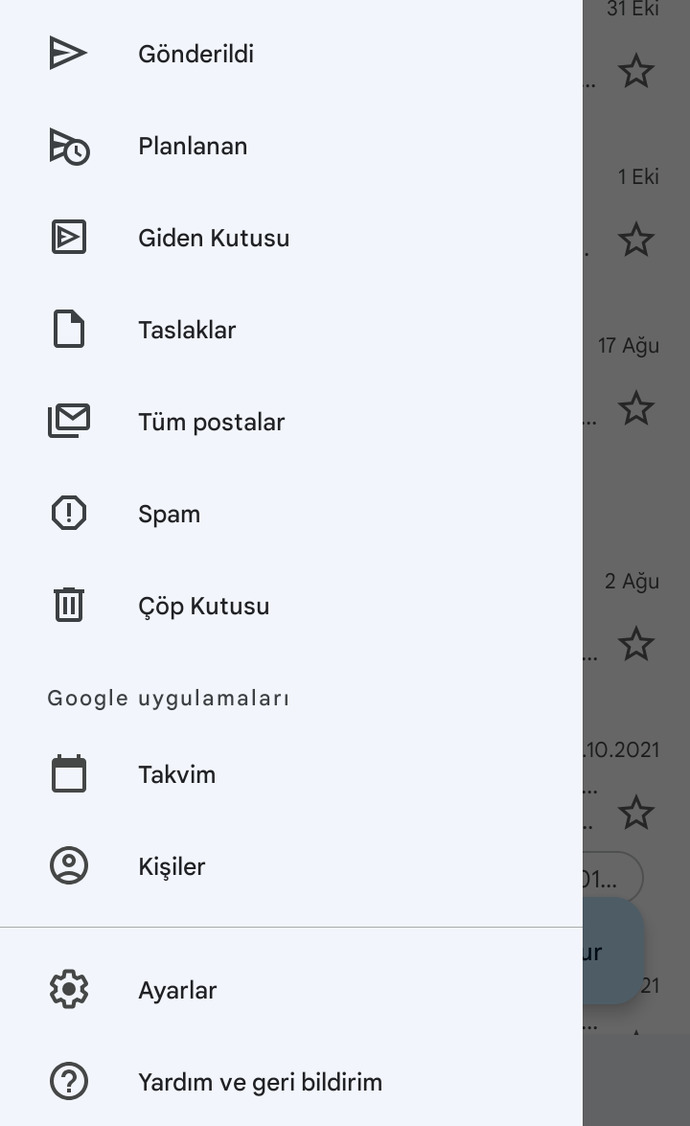Launch Kişiler app
This screenshot has height=1126, width=690.
point(291,866)
